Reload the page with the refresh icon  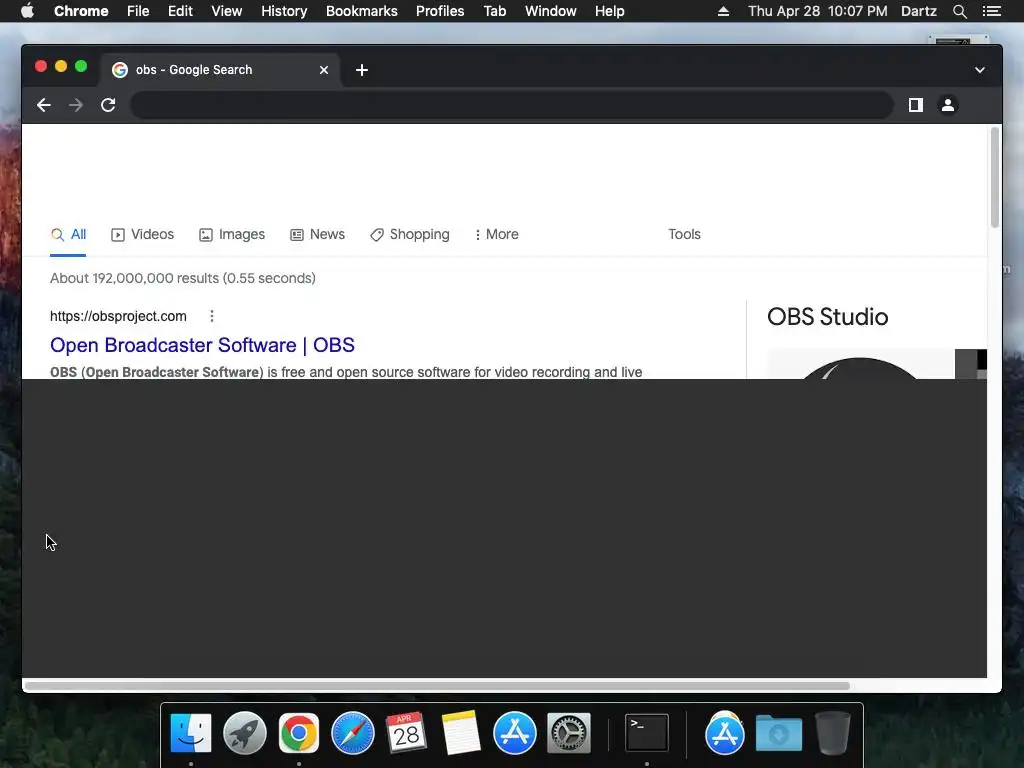click(108, 105)
